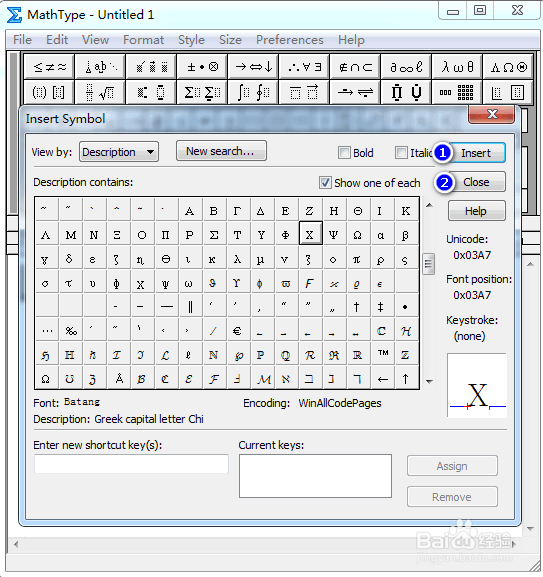Open lowercase Greek letters palette

pyautogui.click(x=457, y=67)
